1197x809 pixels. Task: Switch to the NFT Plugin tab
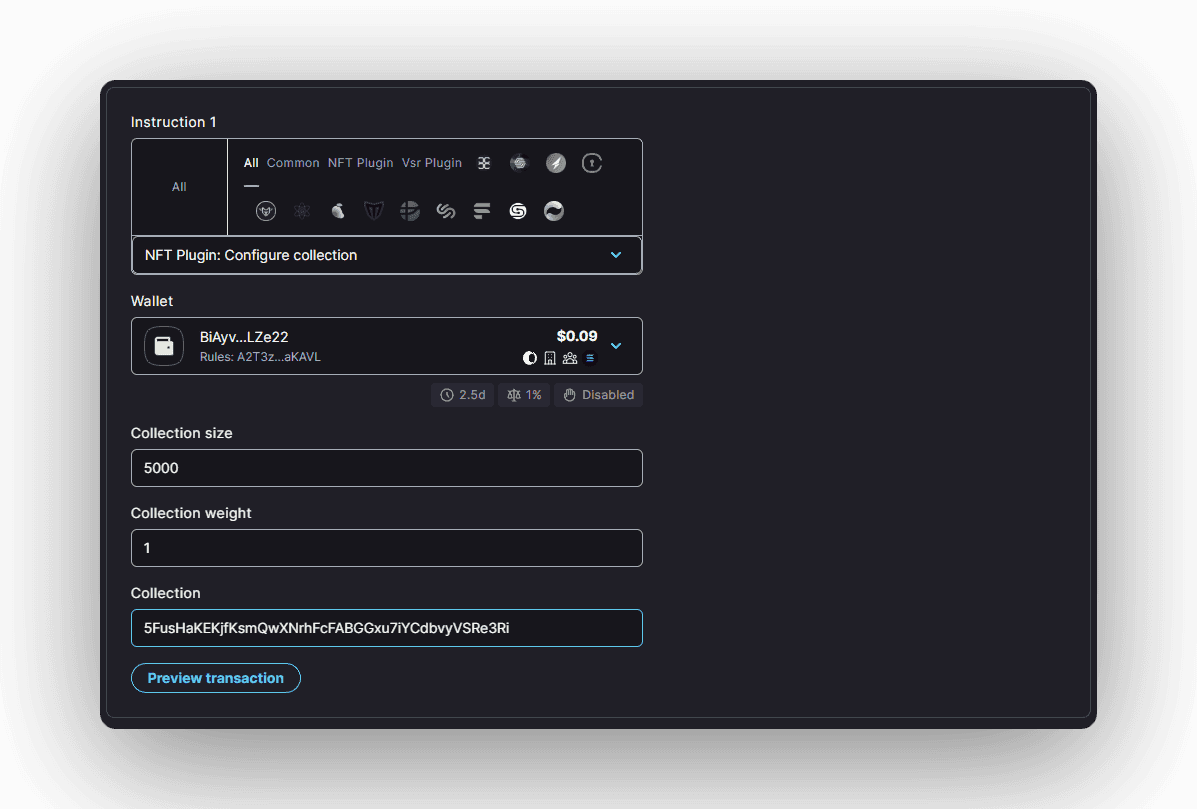(x=360, y=163)
